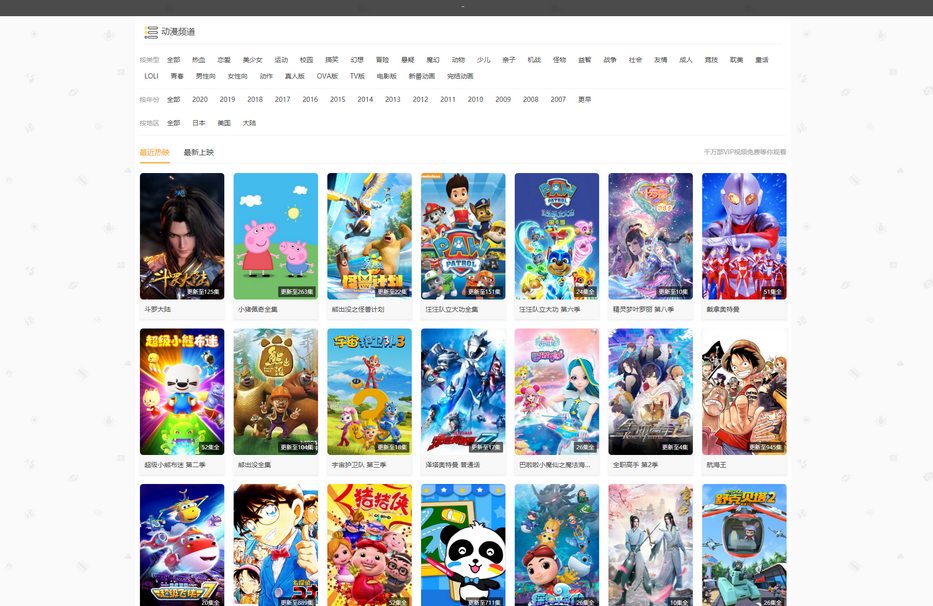The image size is (933, 606).
Task: Click the 泽塔奥特曼 普通话 title text
Action: pos(453,465)
